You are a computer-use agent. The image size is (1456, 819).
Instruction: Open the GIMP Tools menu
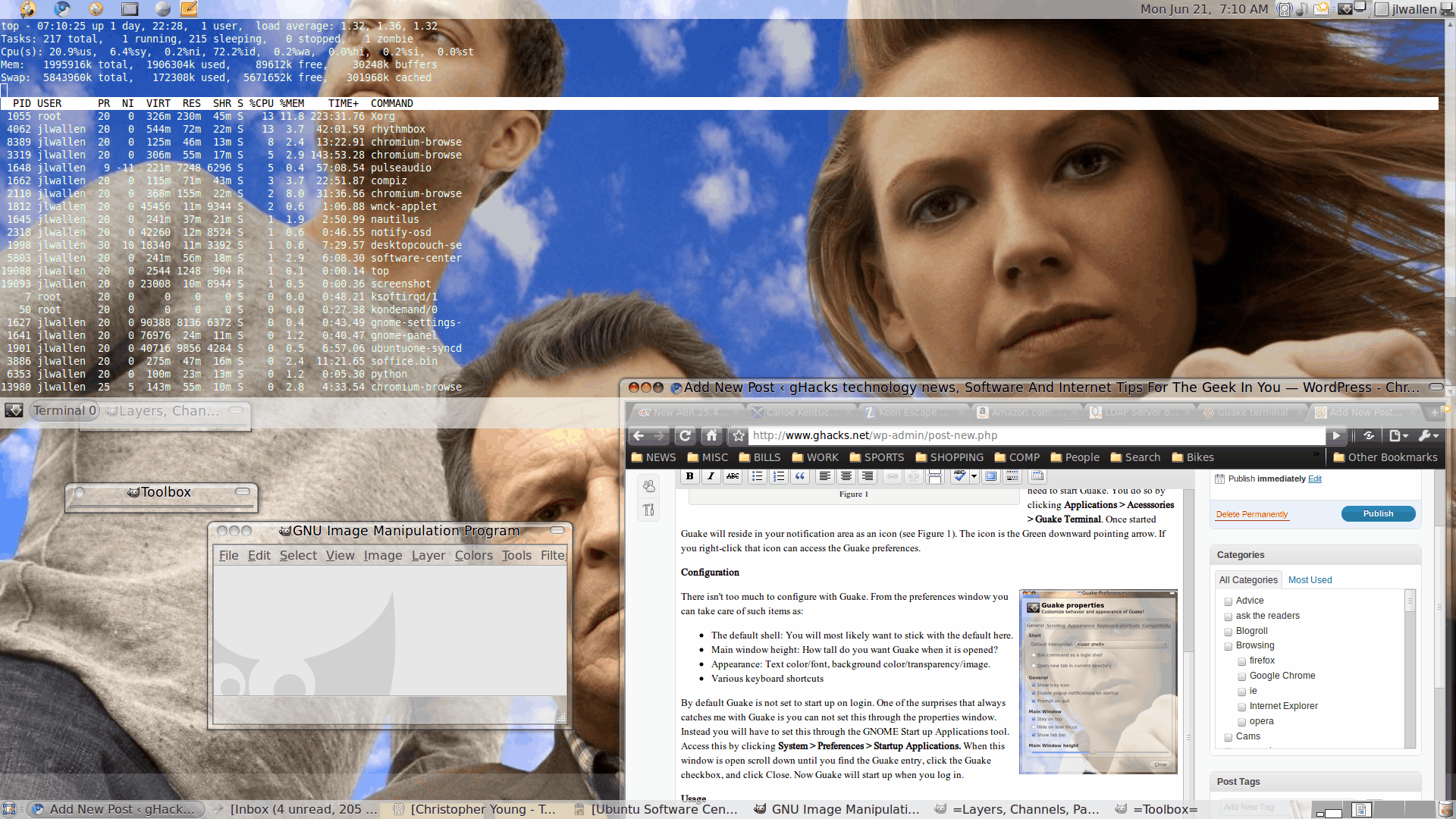pos(516,555)
